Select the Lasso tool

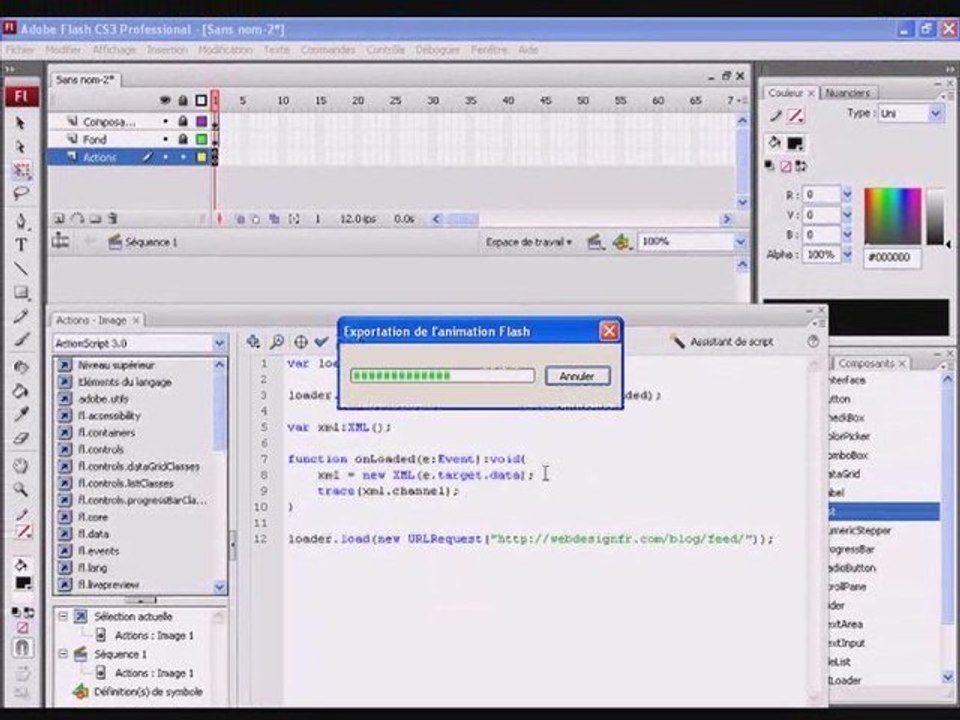tap(20, 194)
